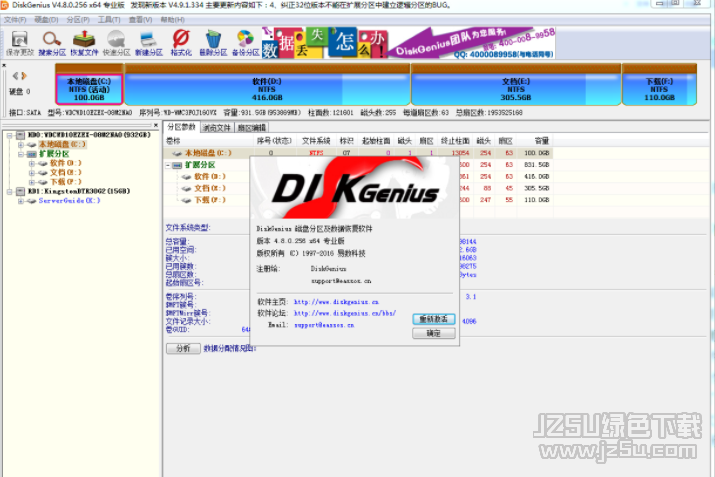
Task: Click the 扩展分区 icon in the table
Action: point(178,165)
